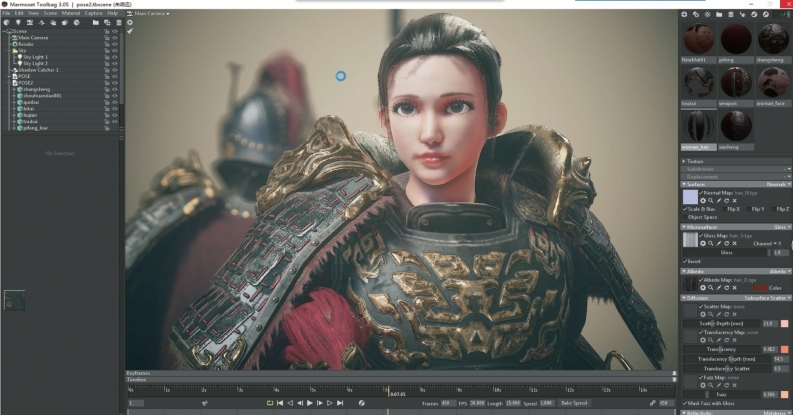Open the Scene menu
793x415 pixels.
tap(50, 13)
